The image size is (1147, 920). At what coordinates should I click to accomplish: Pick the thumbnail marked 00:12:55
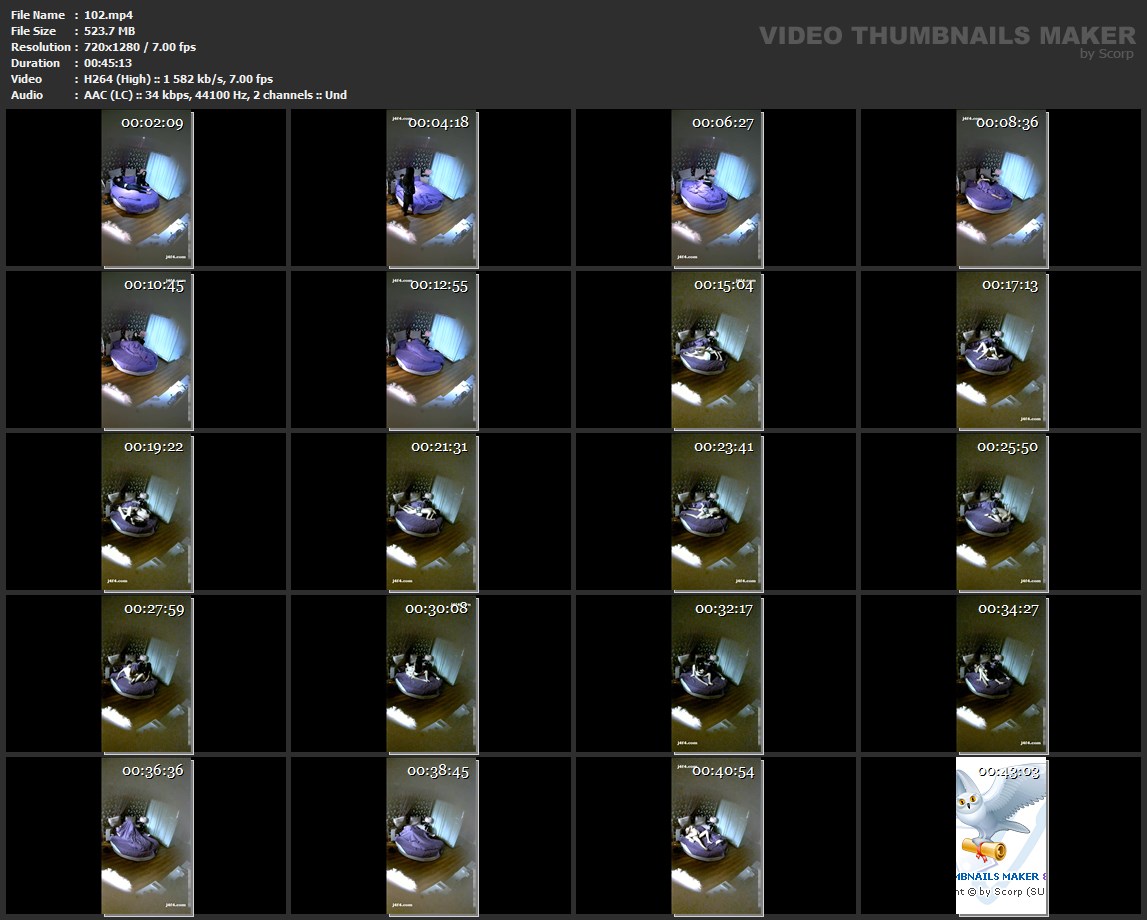pos(432,351)
